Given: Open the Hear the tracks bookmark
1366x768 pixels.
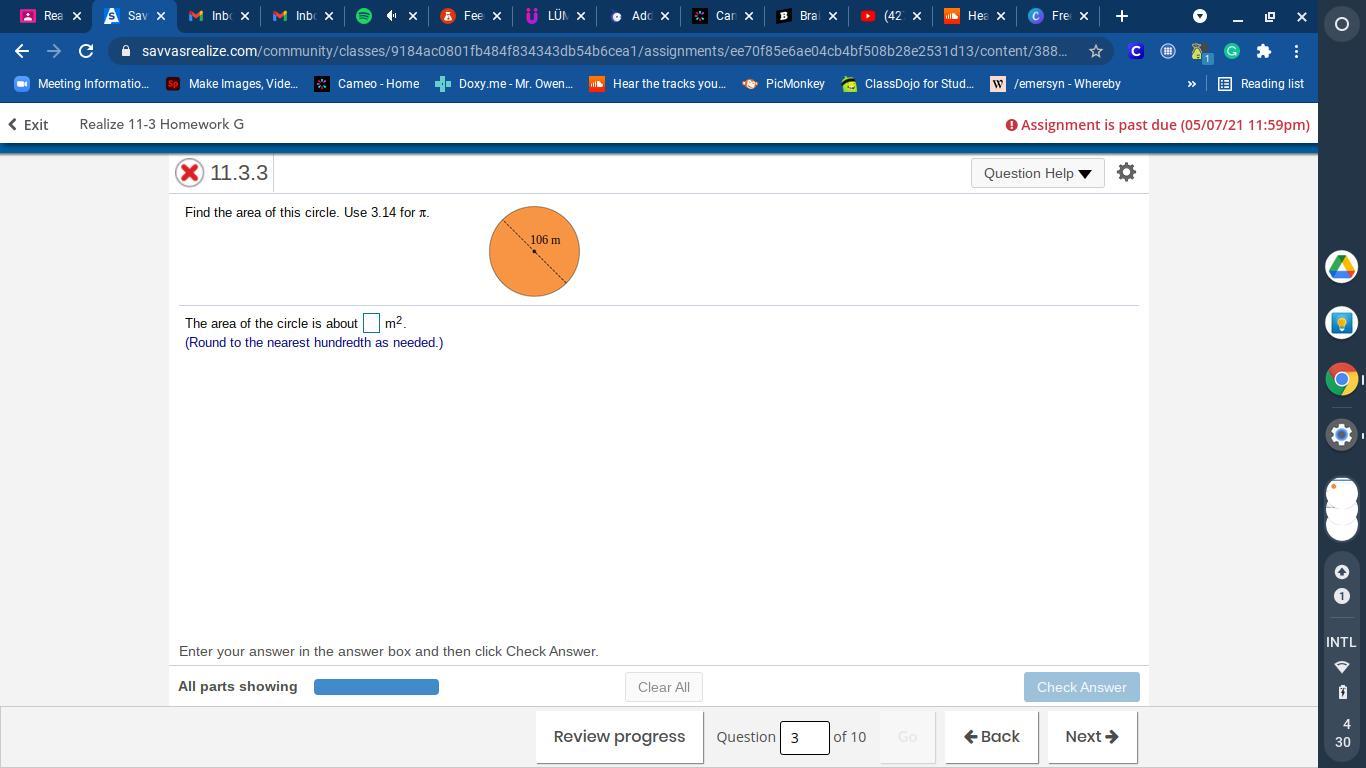Looking at the screenshot, I should pyautogui.click(x=658, y=84).
